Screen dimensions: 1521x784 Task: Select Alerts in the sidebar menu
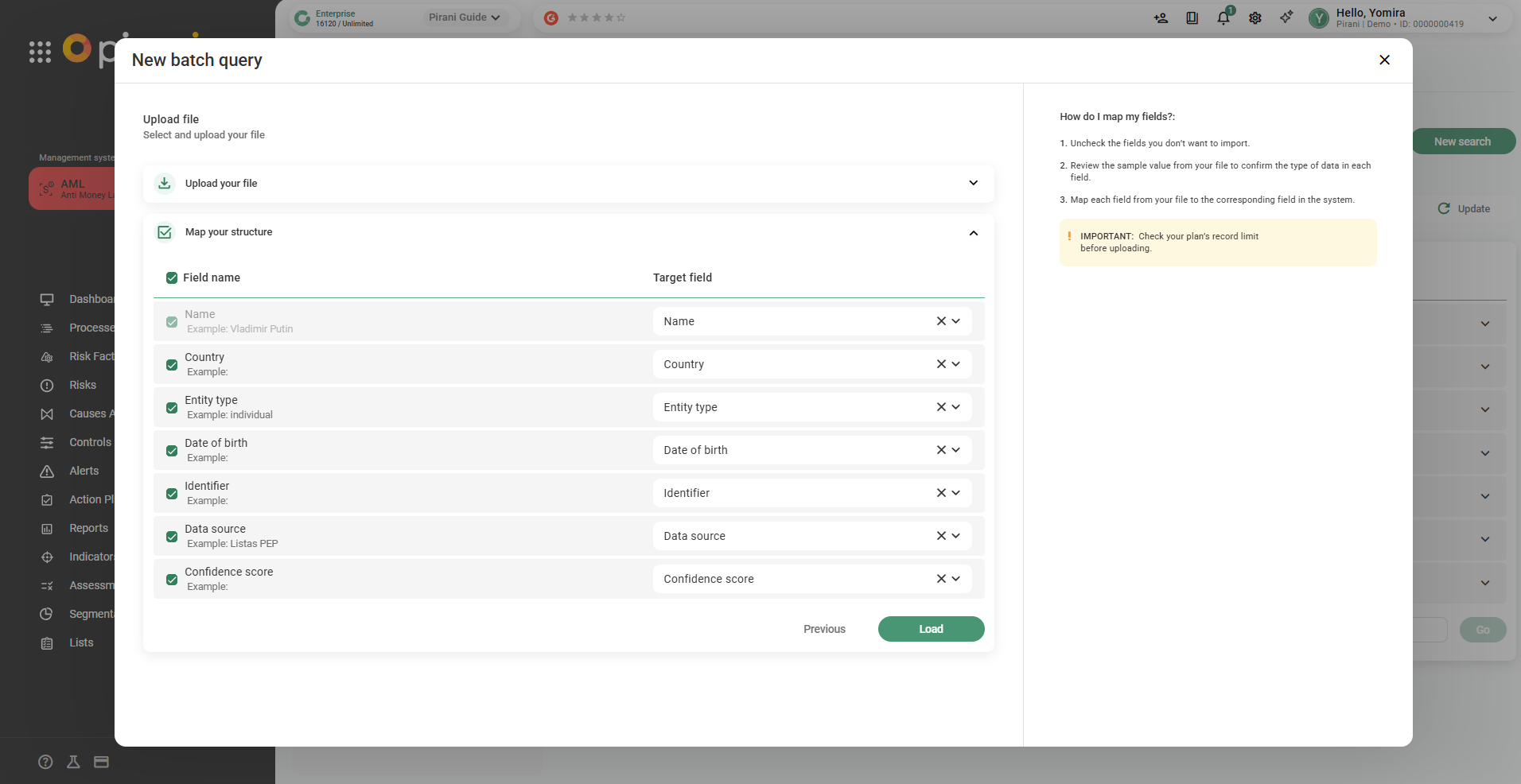[84, 471]
